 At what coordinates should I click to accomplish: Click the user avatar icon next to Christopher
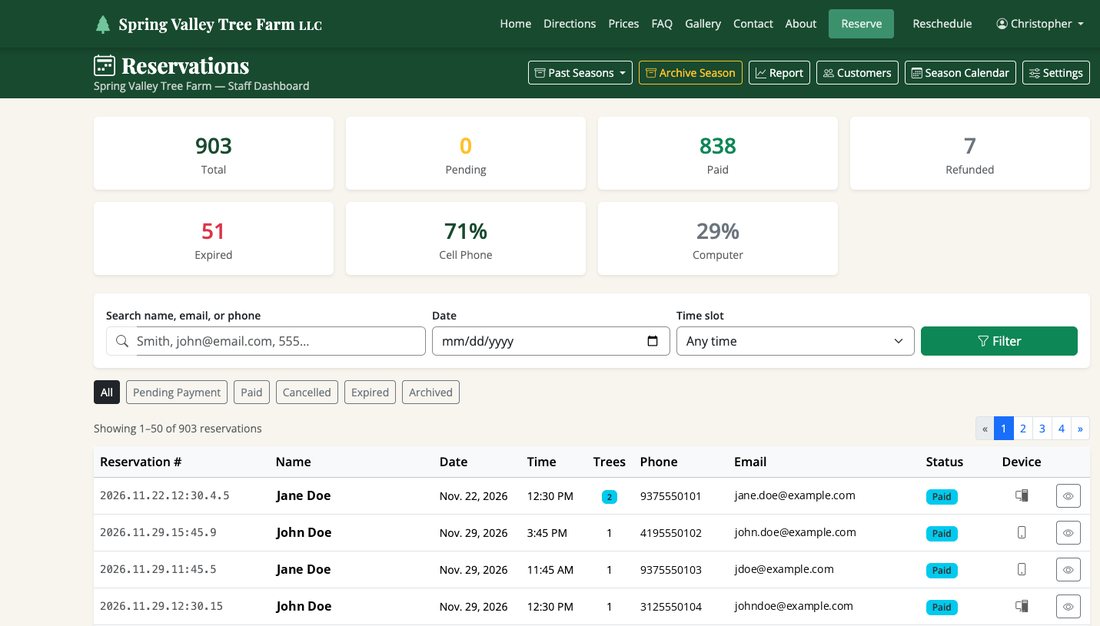[x=1002, y=24]
